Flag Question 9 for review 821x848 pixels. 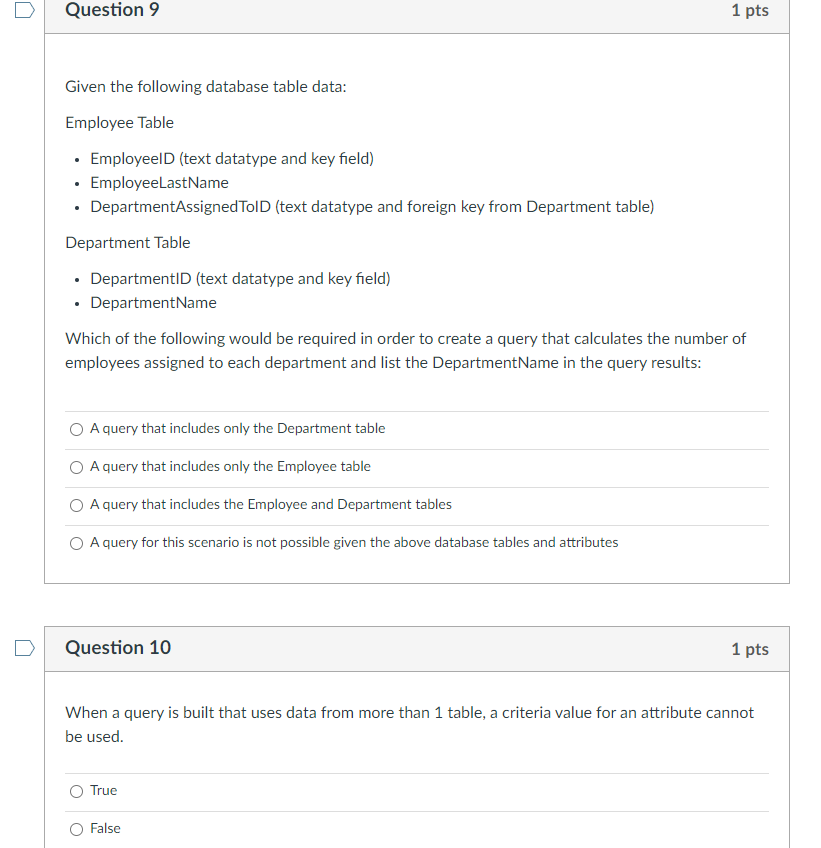24,9
